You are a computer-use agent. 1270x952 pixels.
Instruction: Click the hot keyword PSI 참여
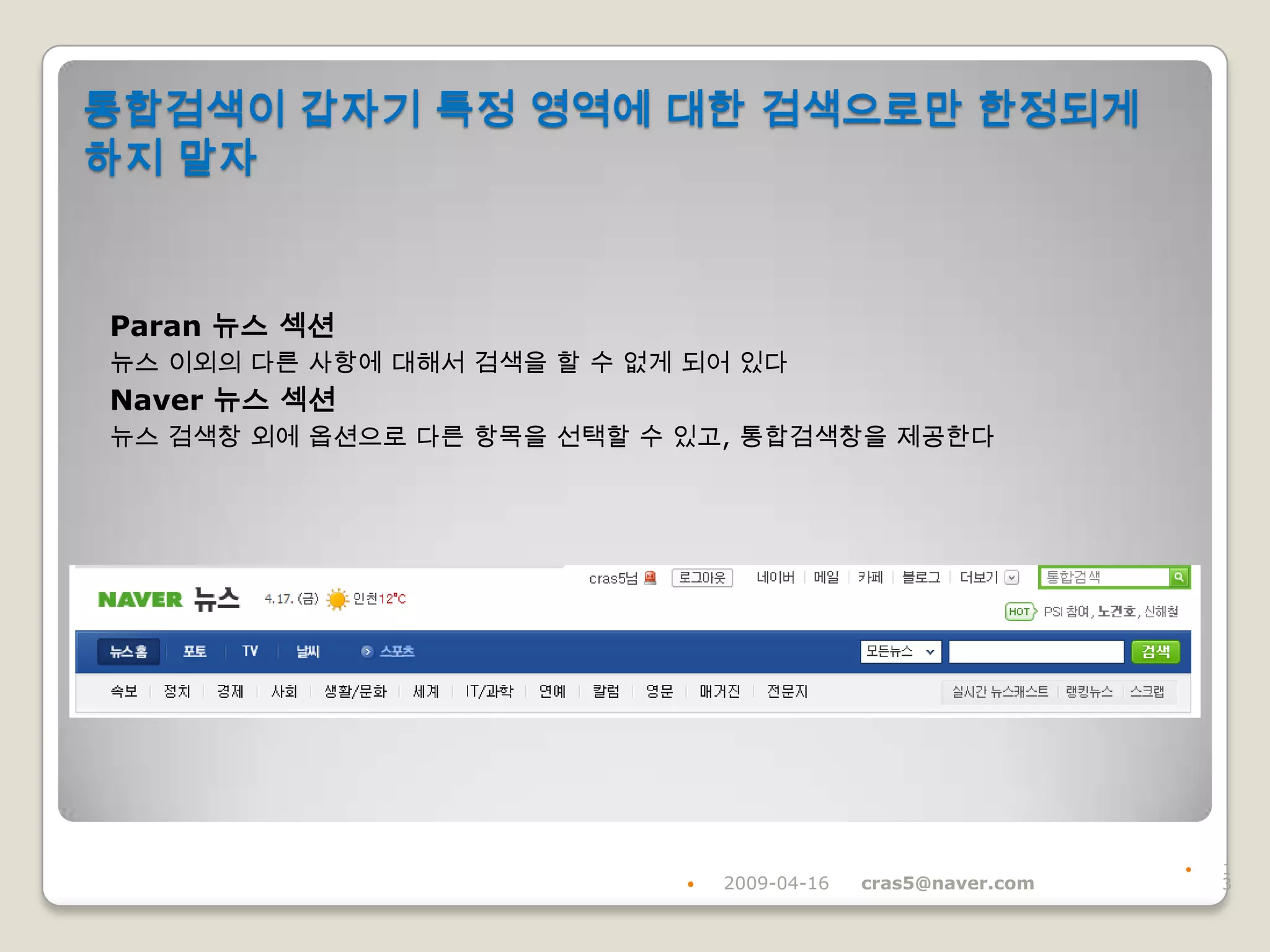coord(1066,612)
